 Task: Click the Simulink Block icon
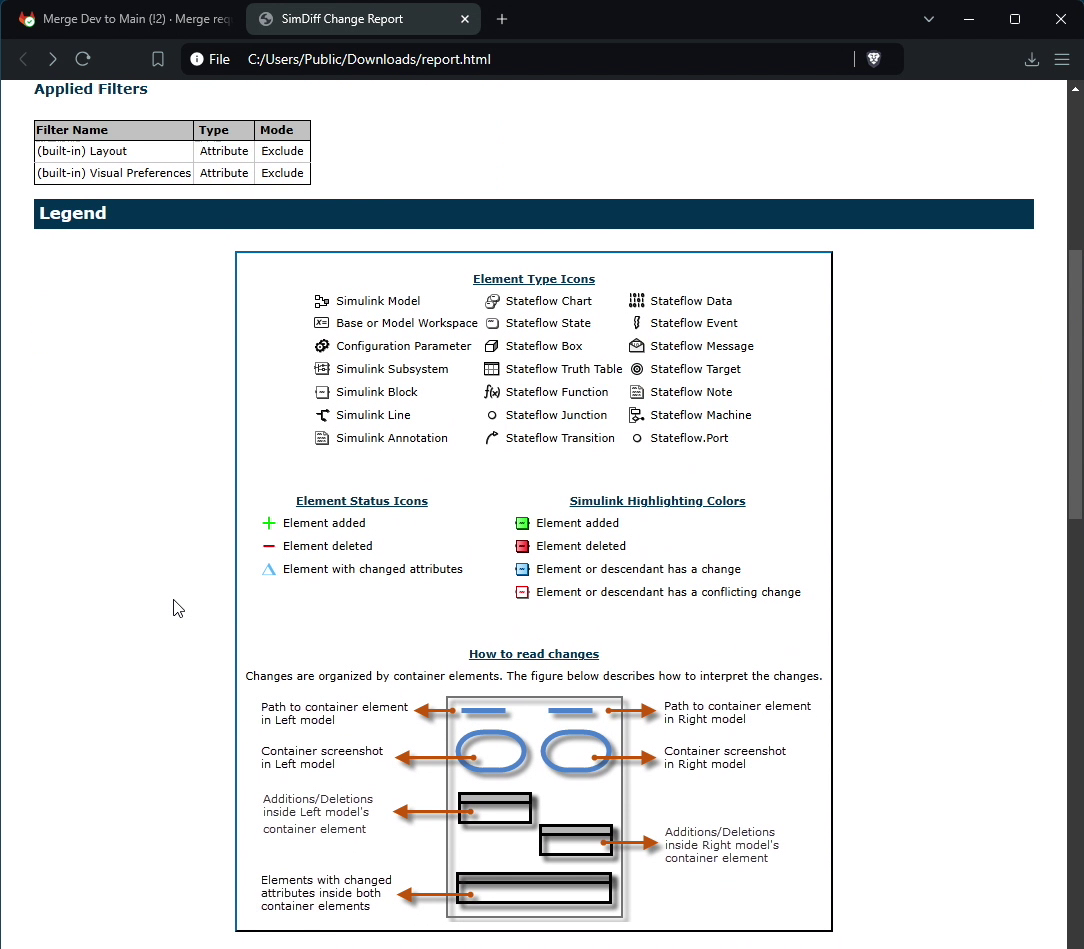[321, 392]
